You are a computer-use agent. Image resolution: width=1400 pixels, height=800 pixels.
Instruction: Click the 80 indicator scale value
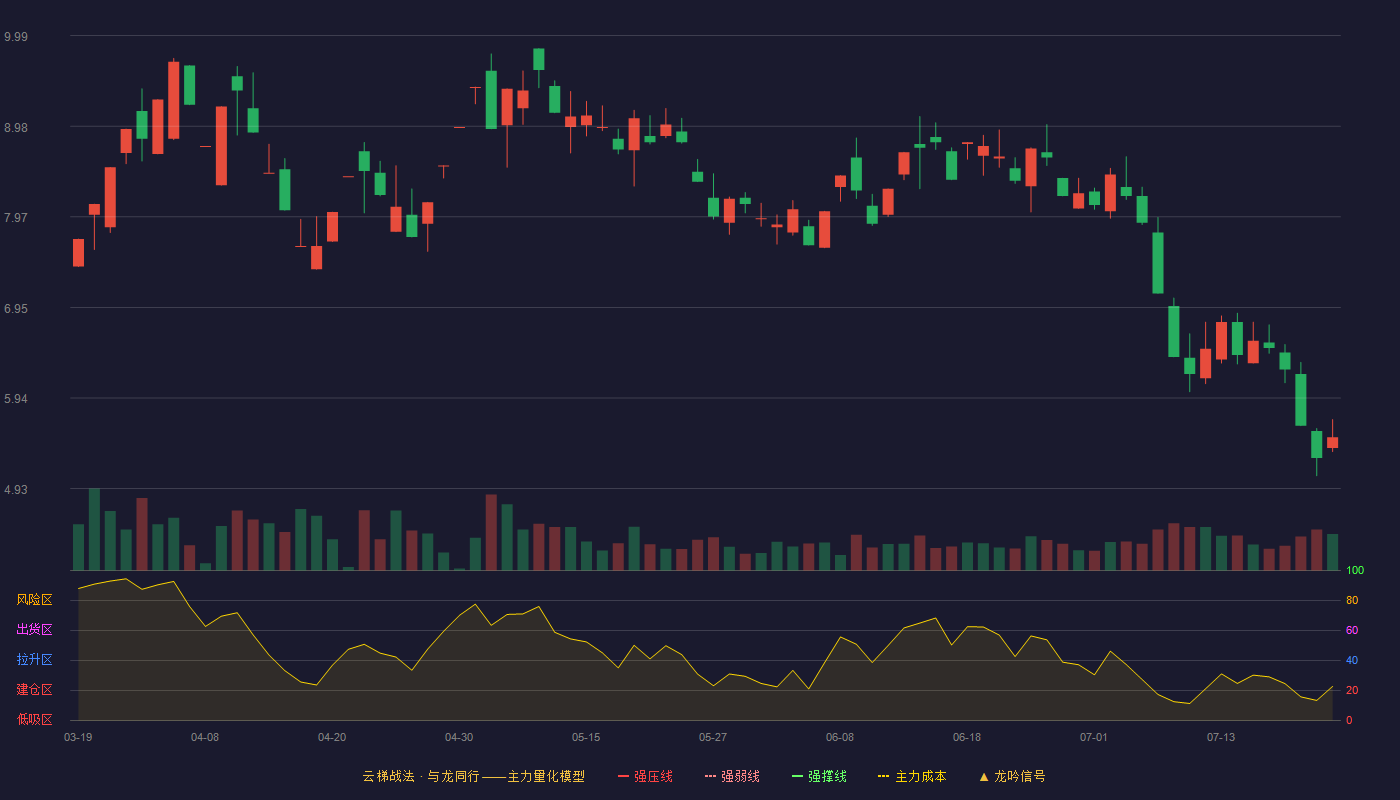[x=1352, y=600]
